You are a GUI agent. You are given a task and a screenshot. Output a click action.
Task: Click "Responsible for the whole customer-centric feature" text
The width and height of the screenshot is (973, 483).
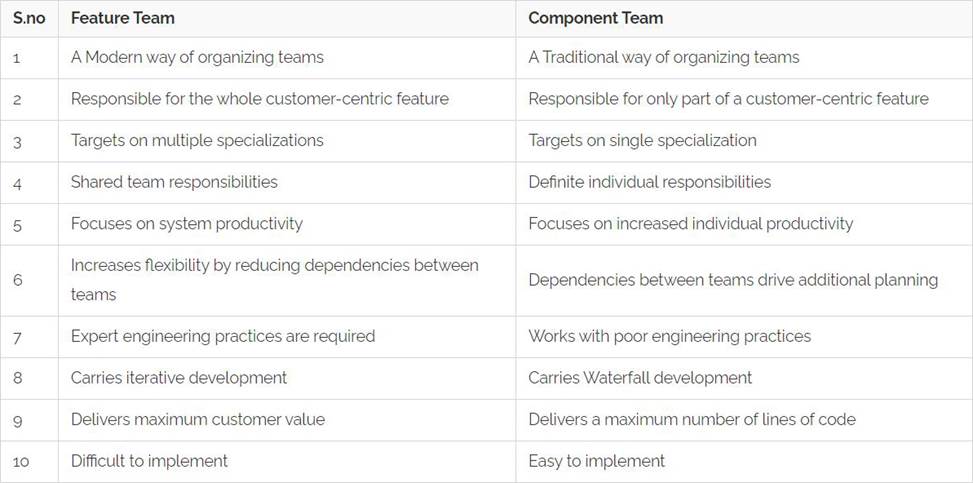(259, 99)
